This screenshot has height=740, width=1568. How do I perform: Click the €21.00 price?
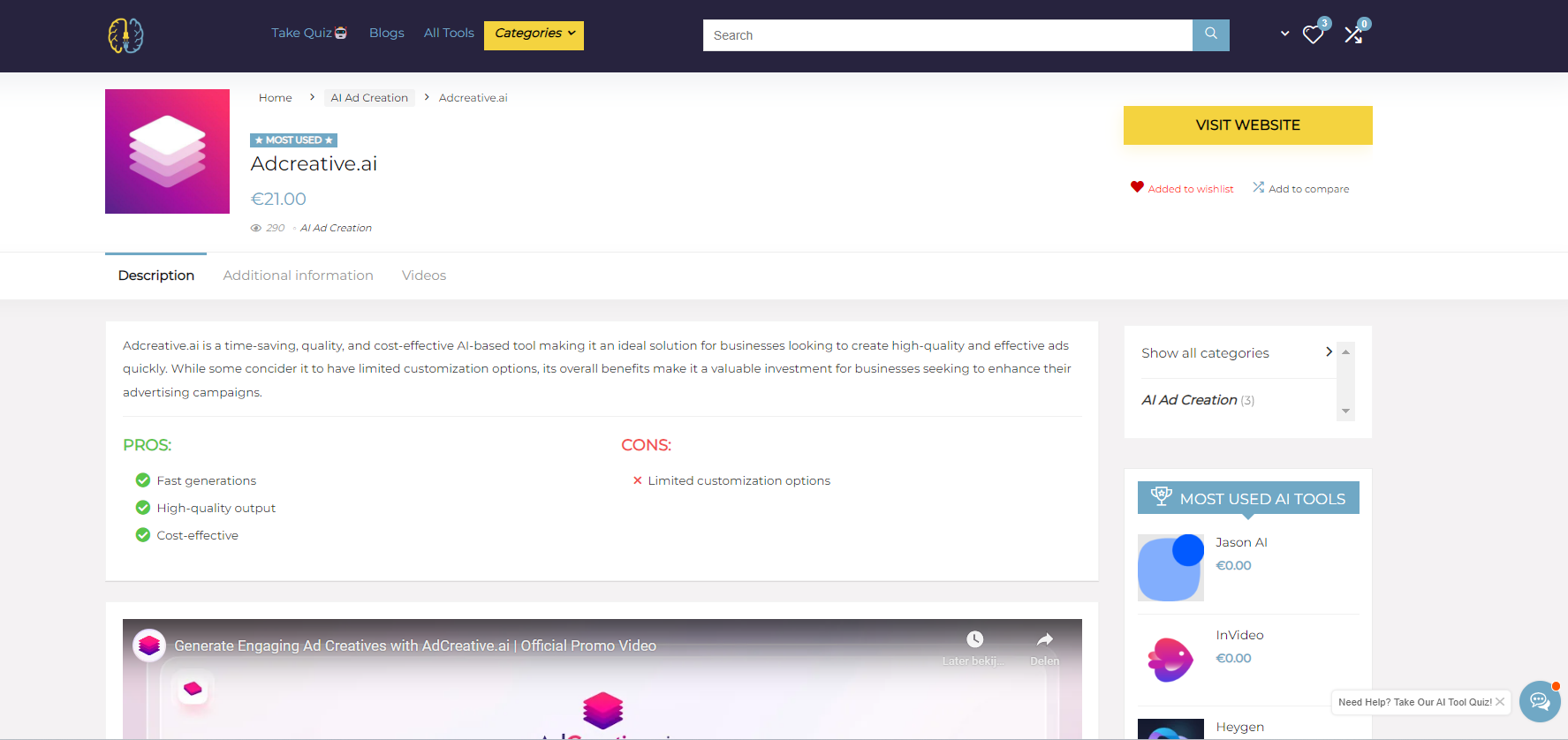278,200
